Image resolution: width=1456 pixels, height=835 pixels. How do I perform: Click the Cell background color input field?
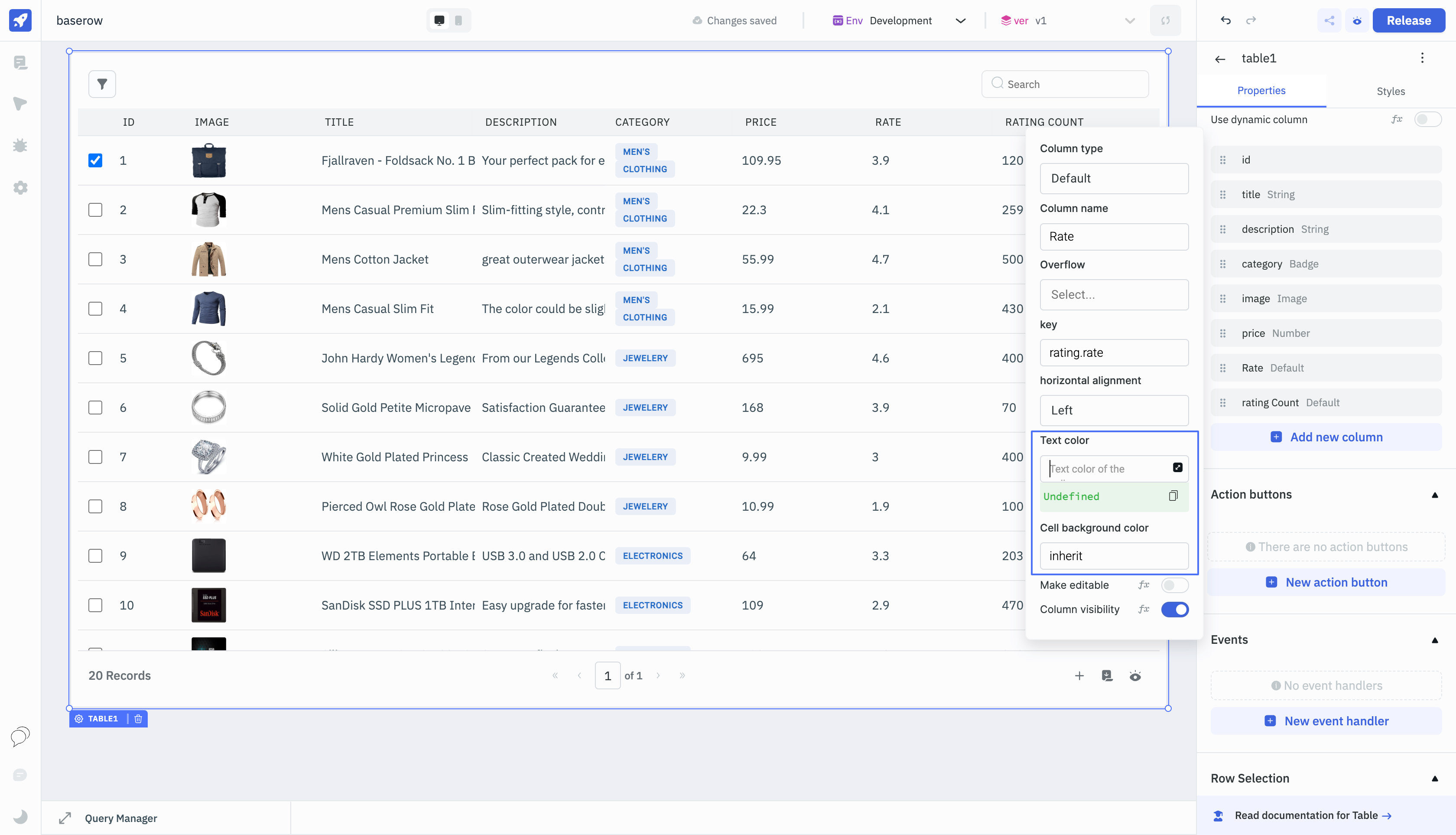click(1113, 556)
